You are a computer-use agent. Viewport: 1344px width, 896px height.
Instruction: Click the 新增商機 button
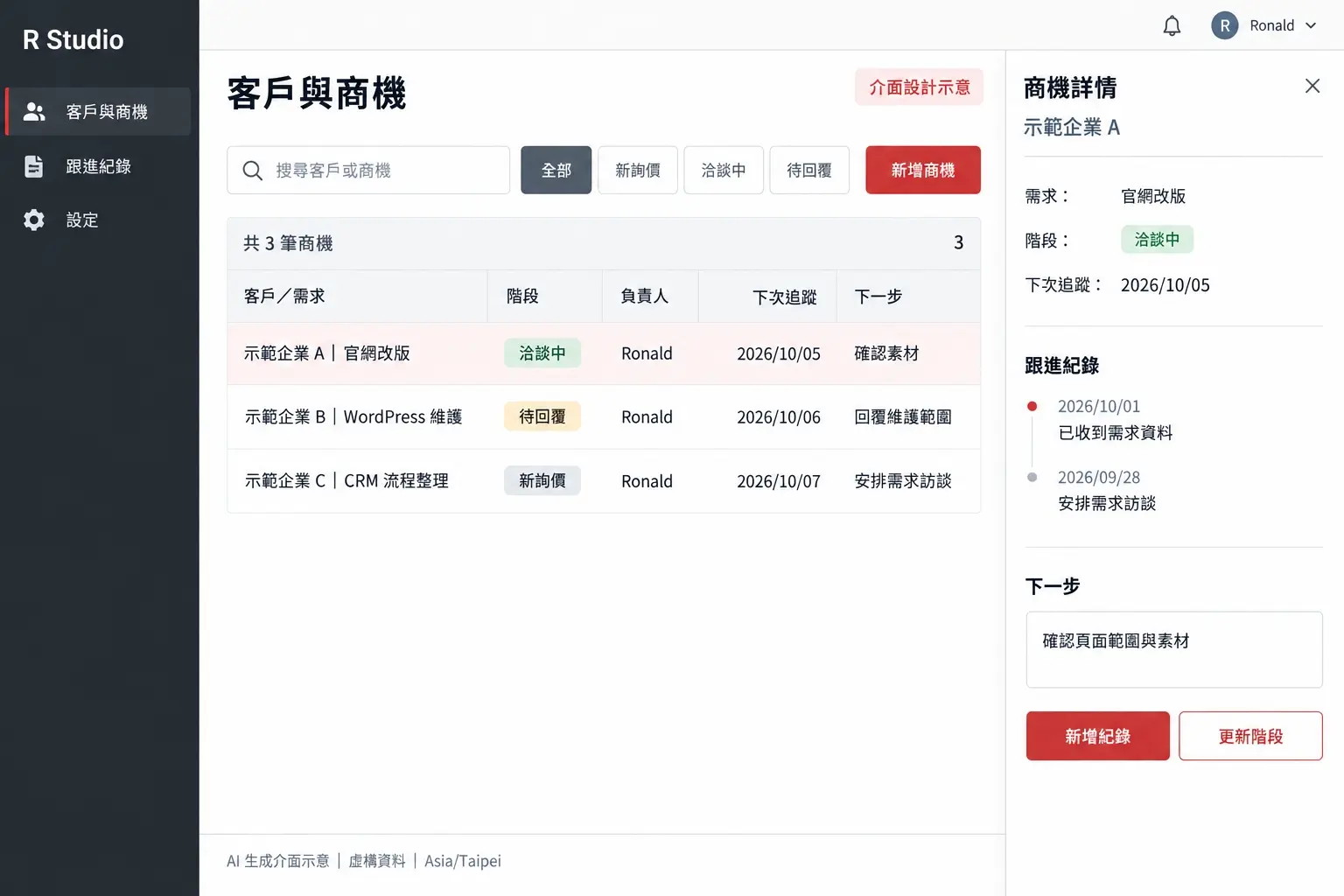(x=923, y=171)
